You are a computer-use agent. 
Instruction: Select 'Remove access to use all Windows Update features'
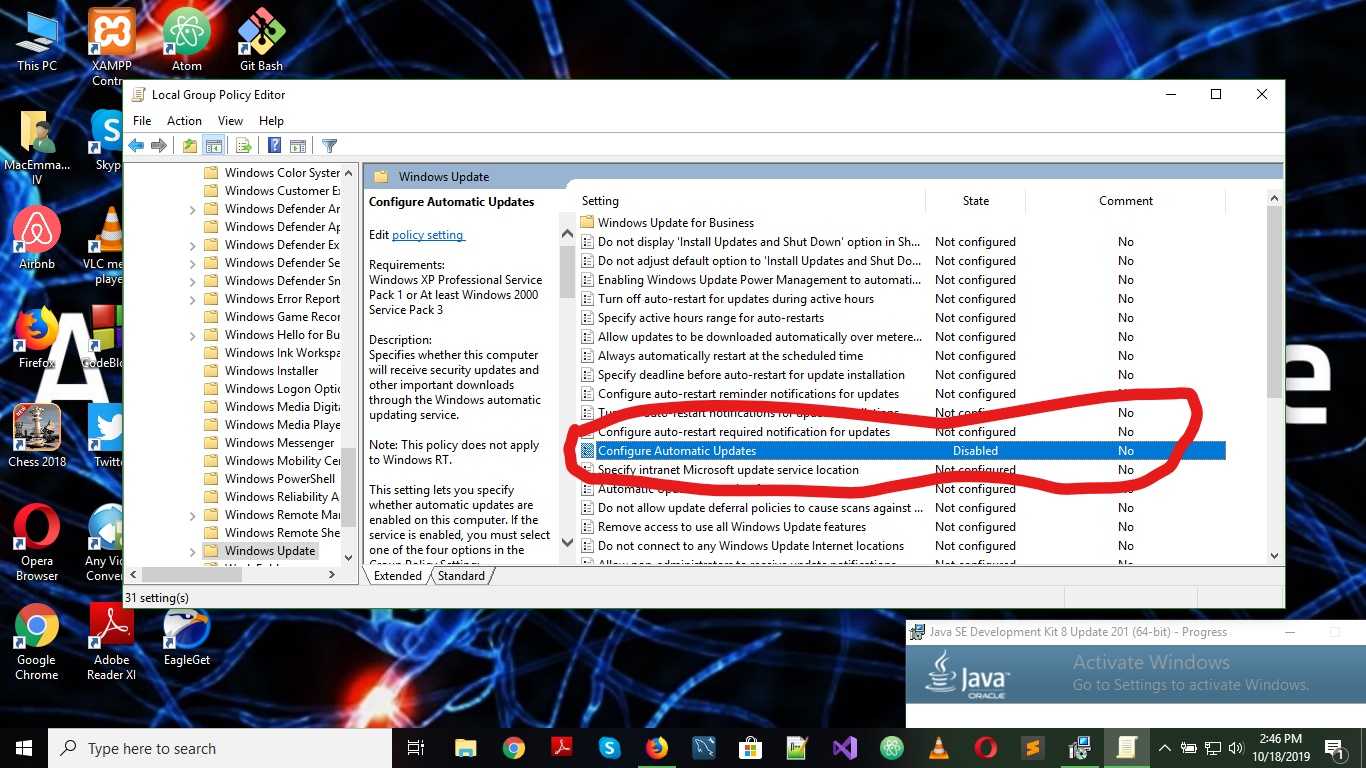click(x=732, y=527)
